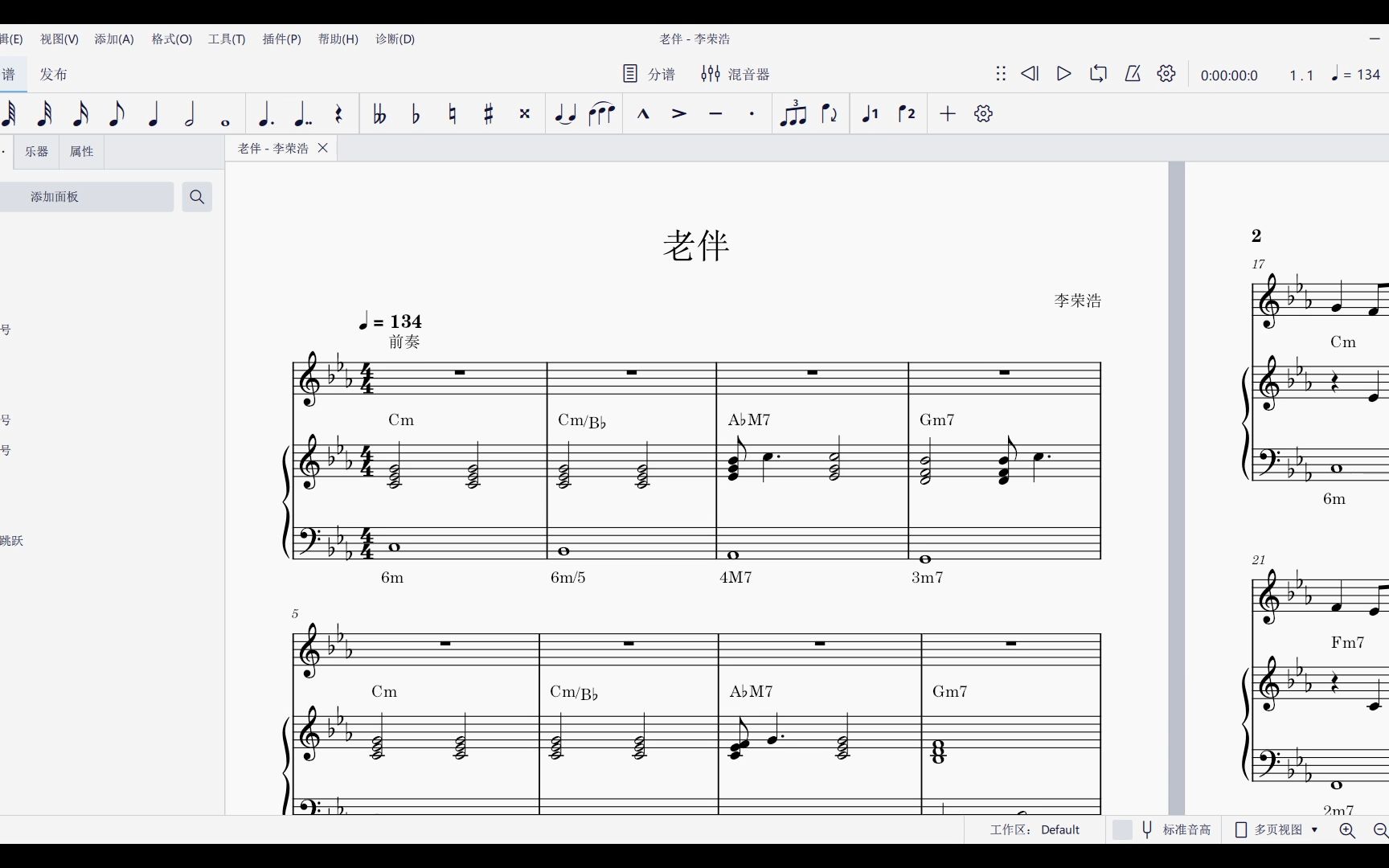This screenshot has width=1389, height=868.
Task: Select the Cm/B♭ chord symbol in measure 2
Action: point(582,420)
